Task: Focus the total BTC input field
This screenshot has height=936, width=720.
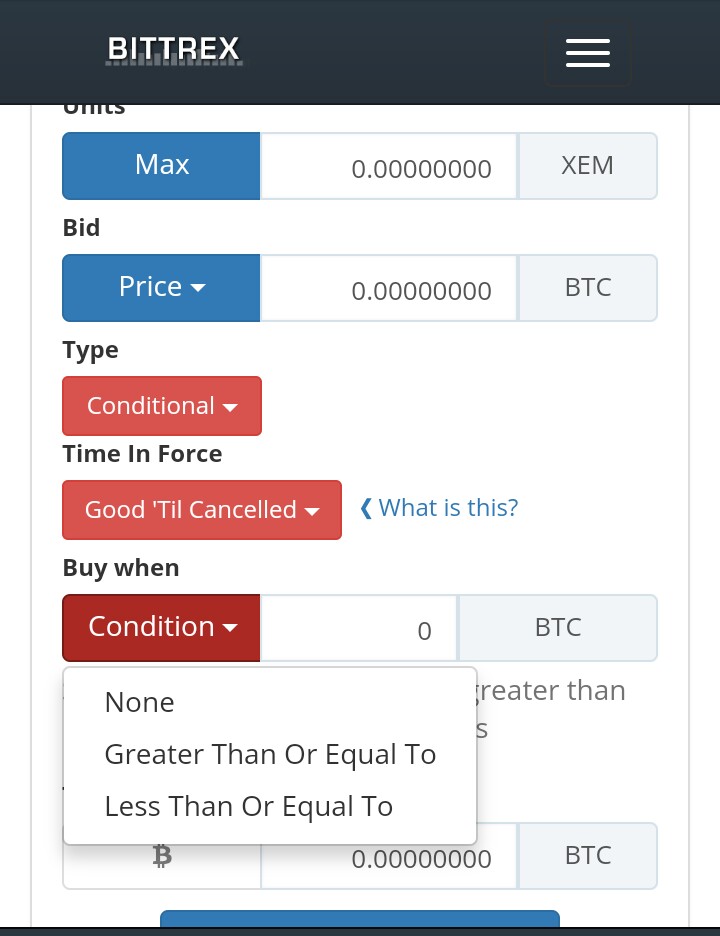Action: (x=389, y=856)
